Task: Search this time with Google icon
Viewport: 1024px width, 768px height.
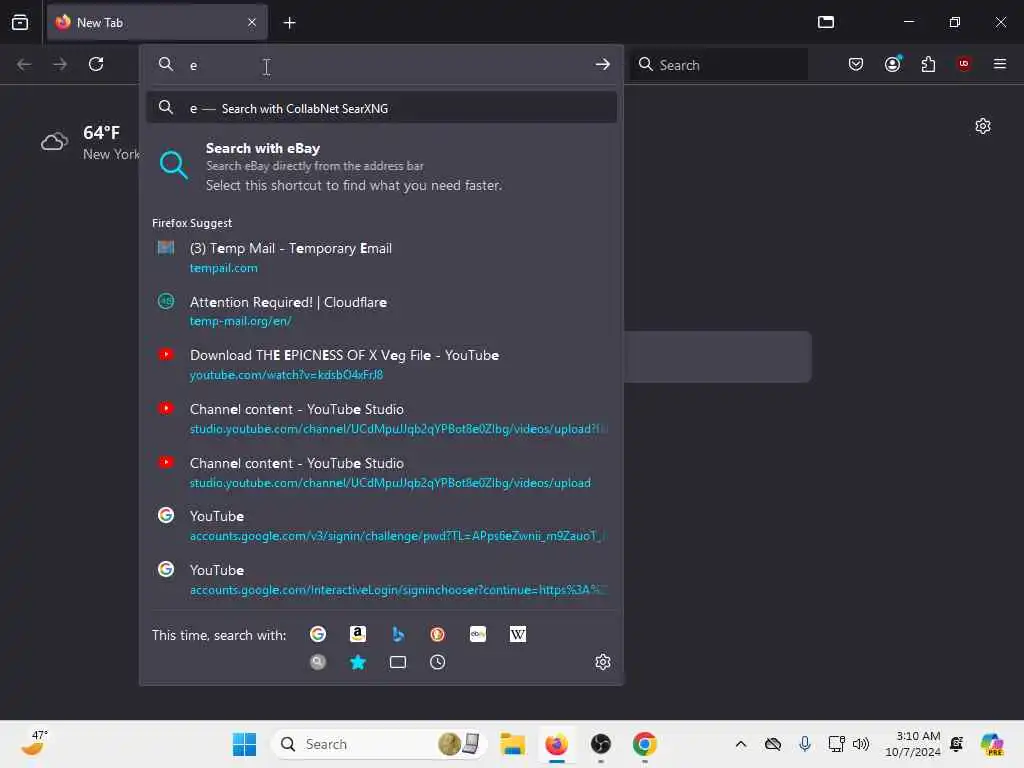Action: click(x=318, y=634)
